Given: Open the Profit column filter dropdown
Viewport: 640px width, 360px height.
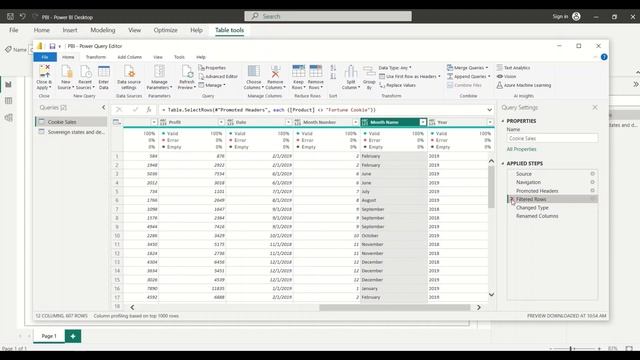Looking at the screenshot, I should click(x=221, y=122).
